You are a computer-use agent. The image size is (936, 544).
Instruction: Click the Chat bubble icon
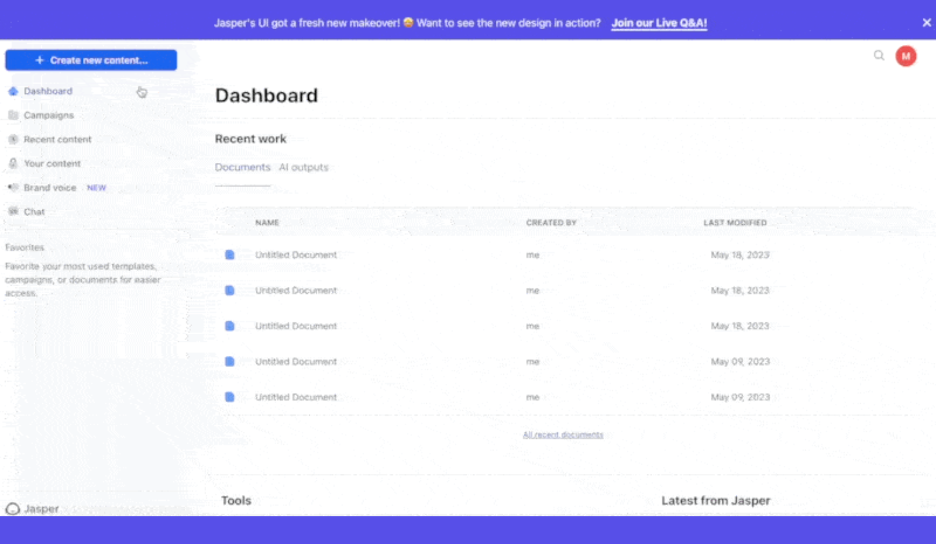coord(13,211)
